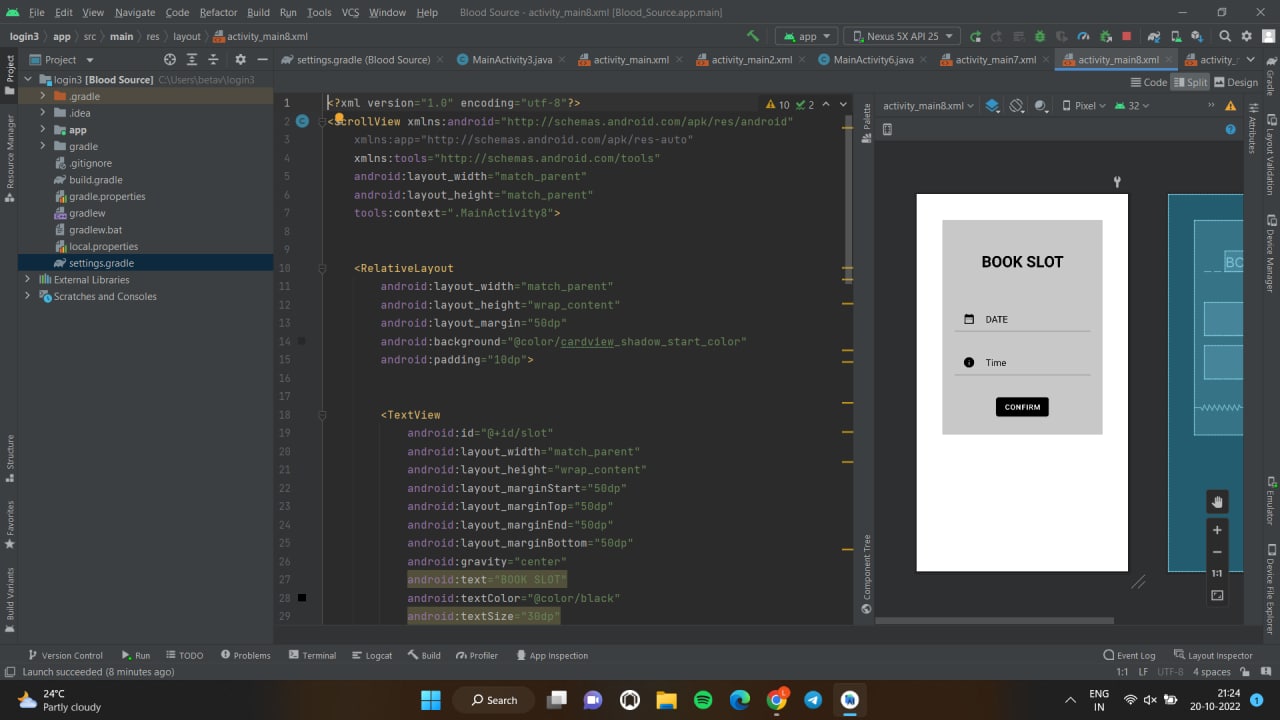Viewport: 1280px width, 720px height.
Task: Click the UTF-8 encoding status entry
Action: (1169, 672)
